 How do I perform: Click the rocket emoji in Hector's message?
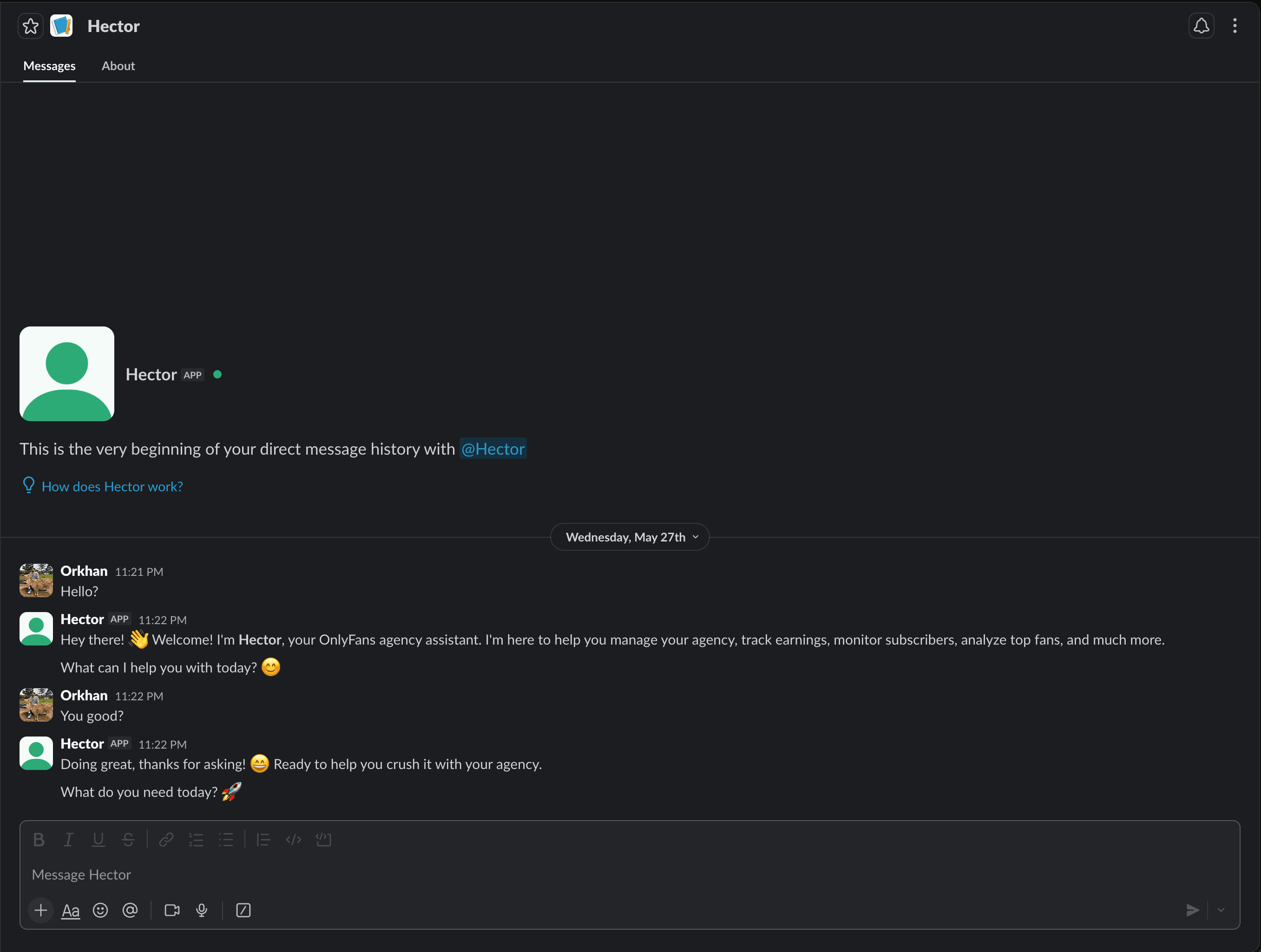(x=231, y=791)
